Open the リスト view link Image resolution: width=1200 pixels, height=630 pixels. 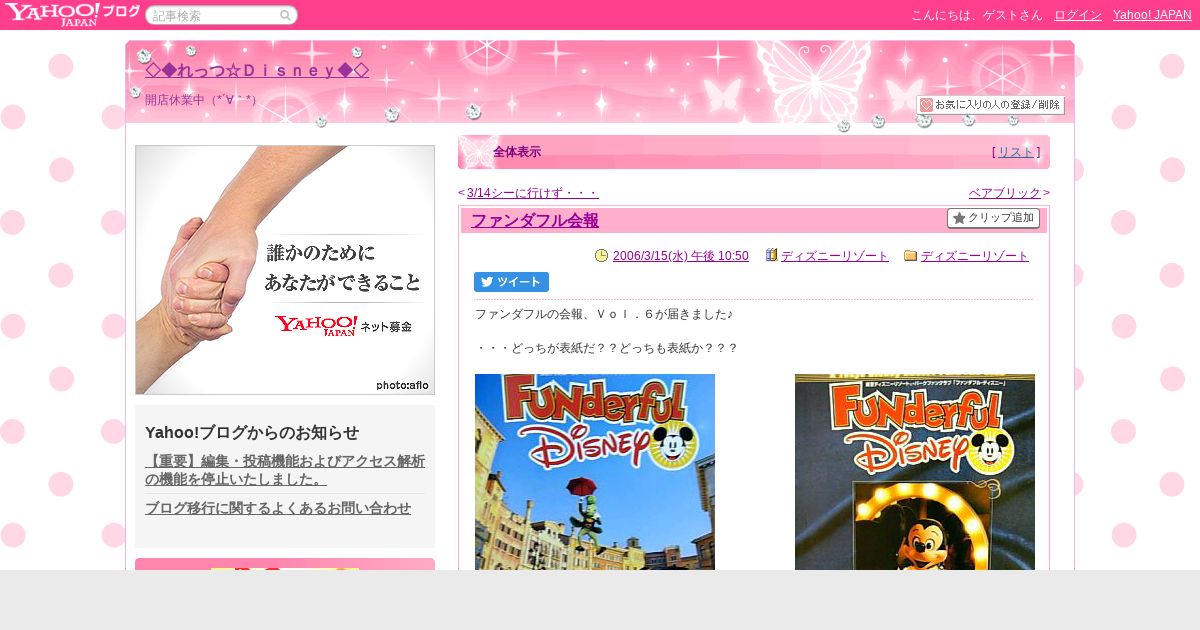tap(1016, 152)
